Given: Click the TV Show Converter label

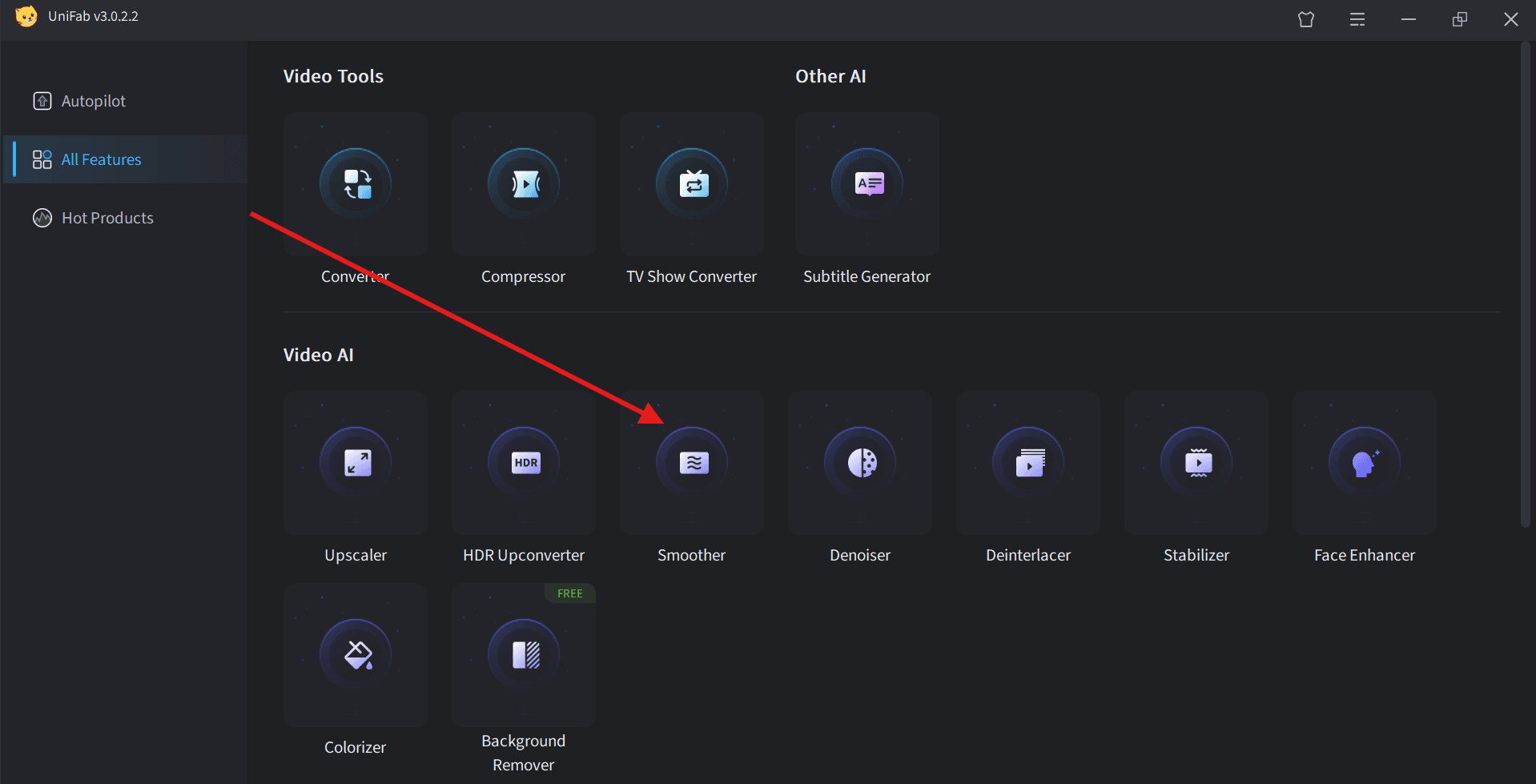Looking at the screenshot, I should click(x=692, y=276).
